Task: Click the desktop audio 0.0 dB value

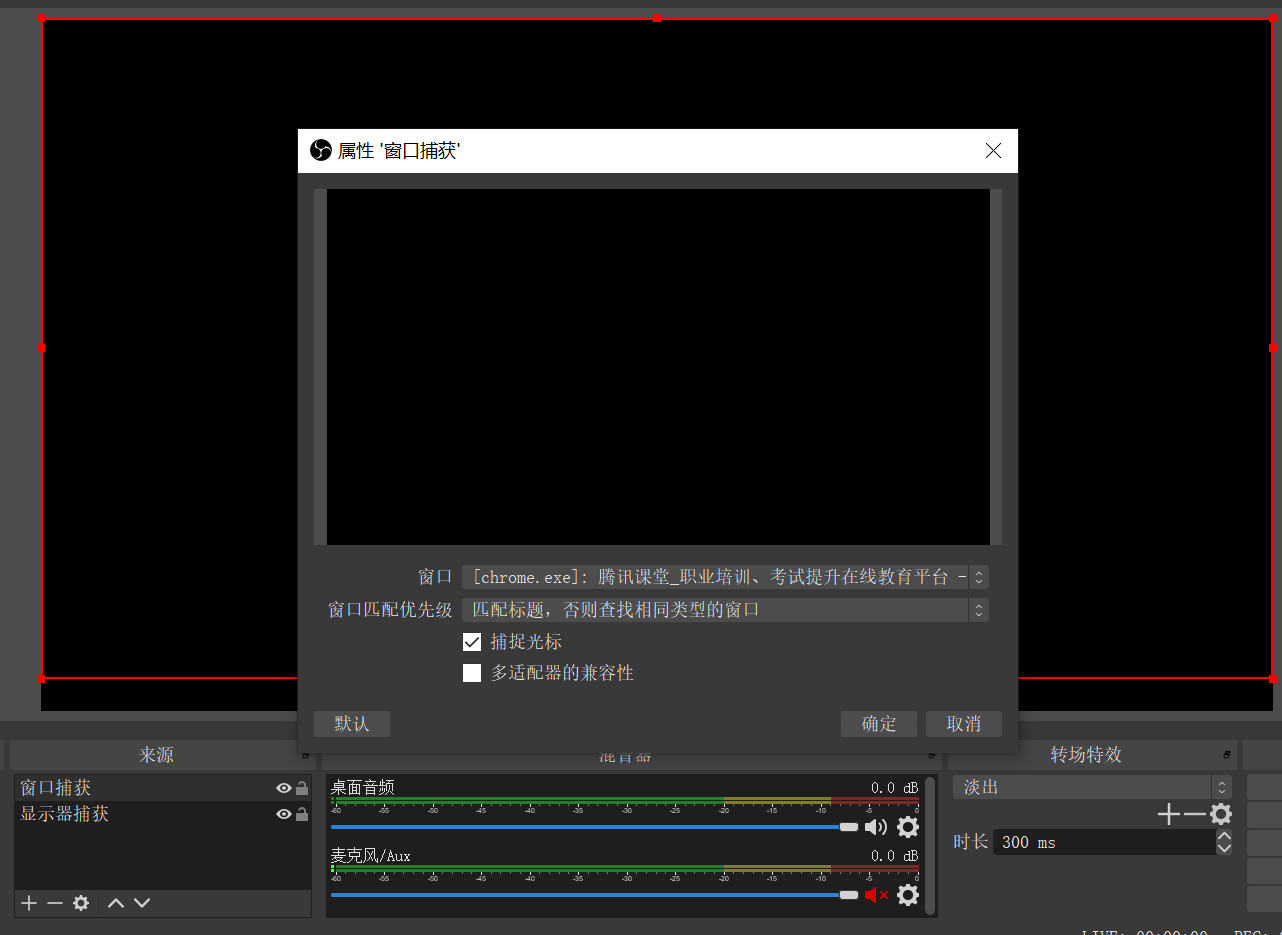Action: (894, 788)
